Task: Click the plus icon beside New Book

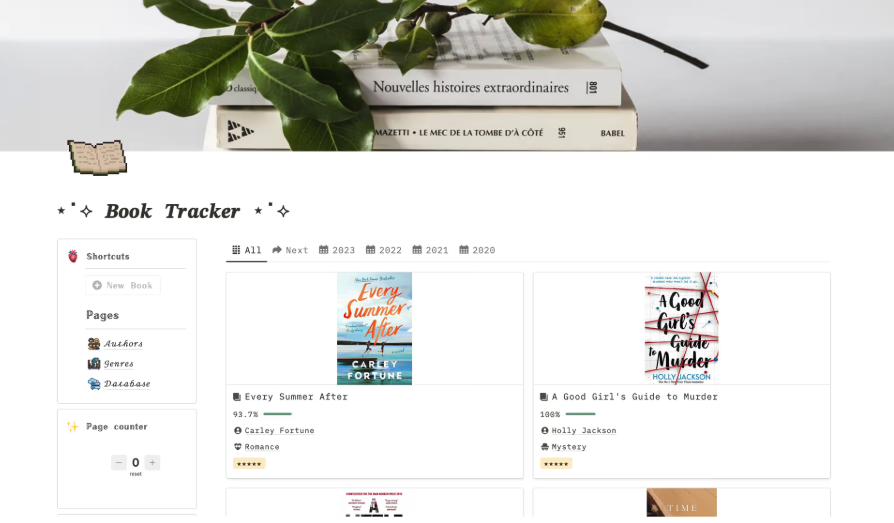Action: pos(97,285)
